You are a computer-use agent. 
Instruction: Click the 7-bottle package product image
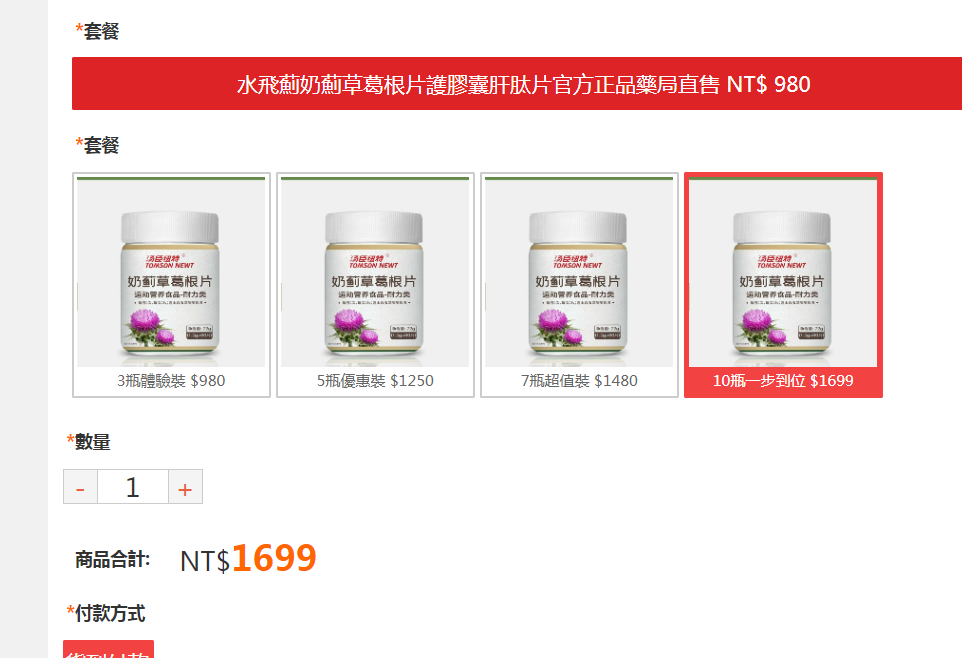[x=579, y=272]
